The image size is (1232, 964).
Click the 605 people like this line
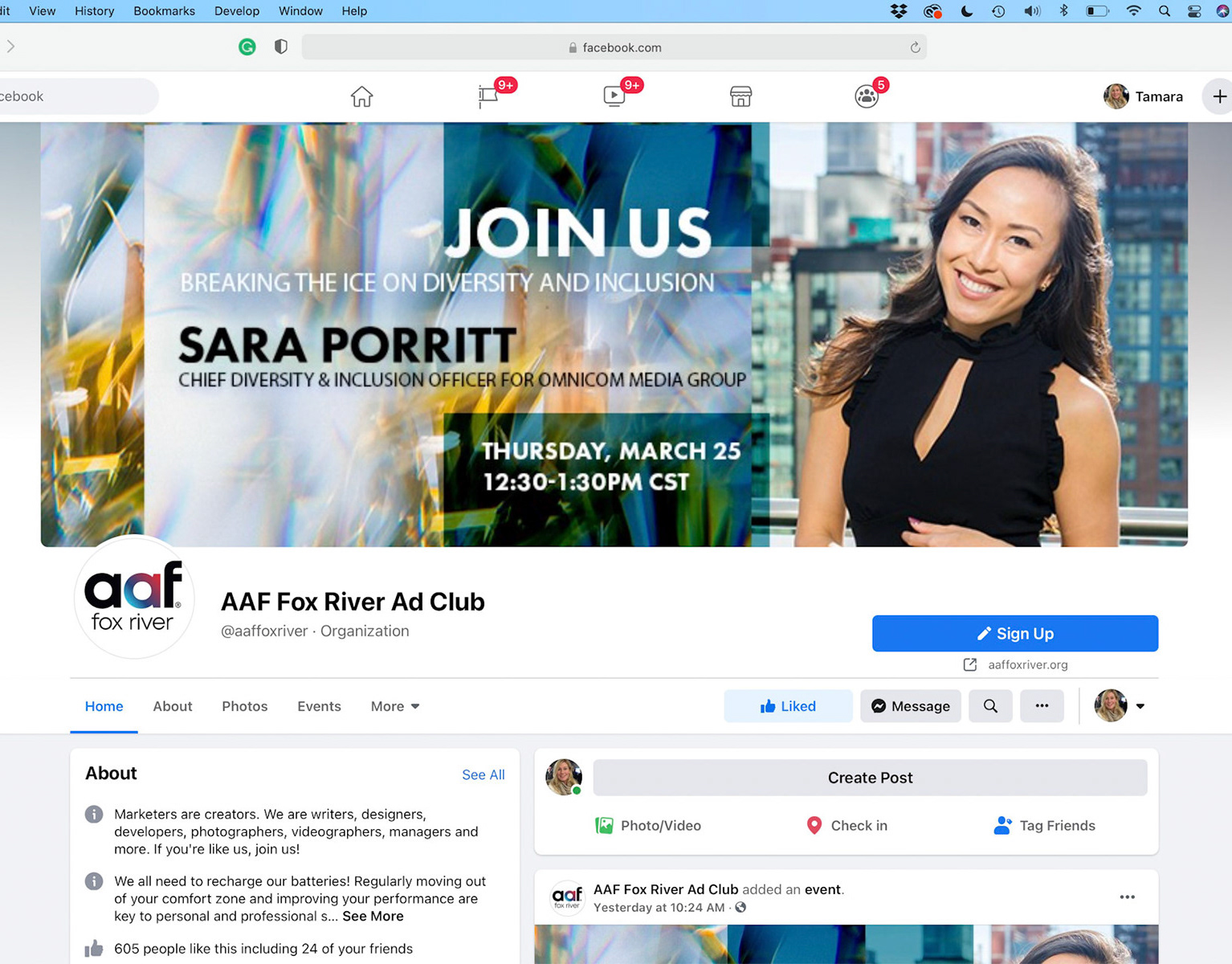(263, 949)
